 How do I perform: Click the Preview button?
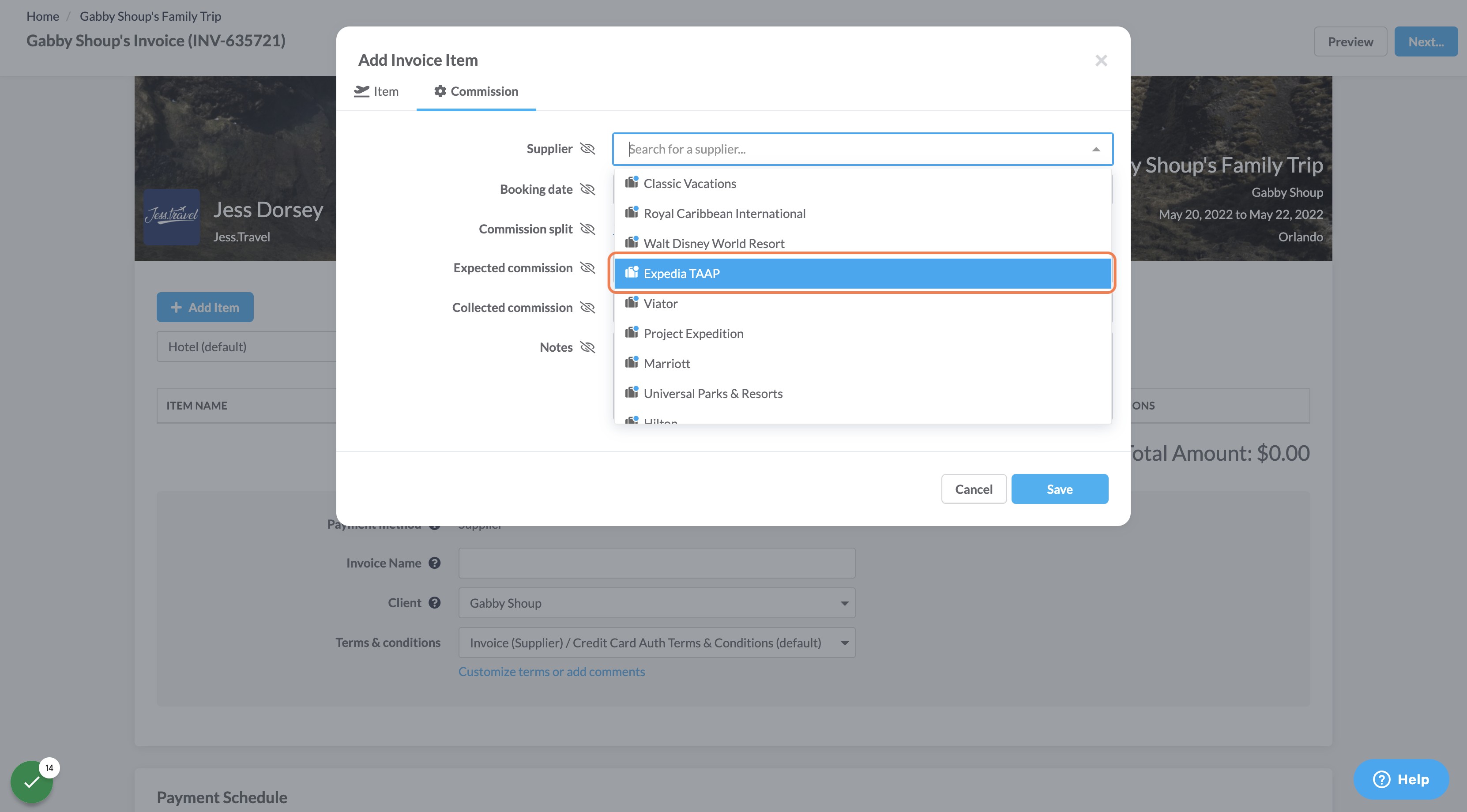pyautogui.click(x=1350, y=41)
